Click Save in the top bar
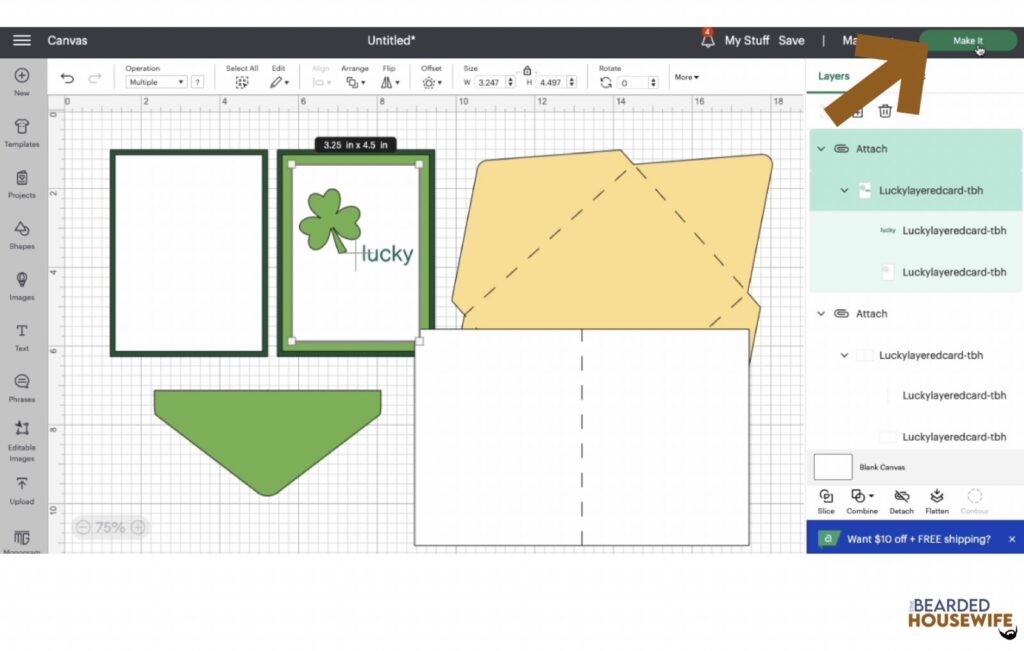 pyautogui.click(x=791, y=40)
